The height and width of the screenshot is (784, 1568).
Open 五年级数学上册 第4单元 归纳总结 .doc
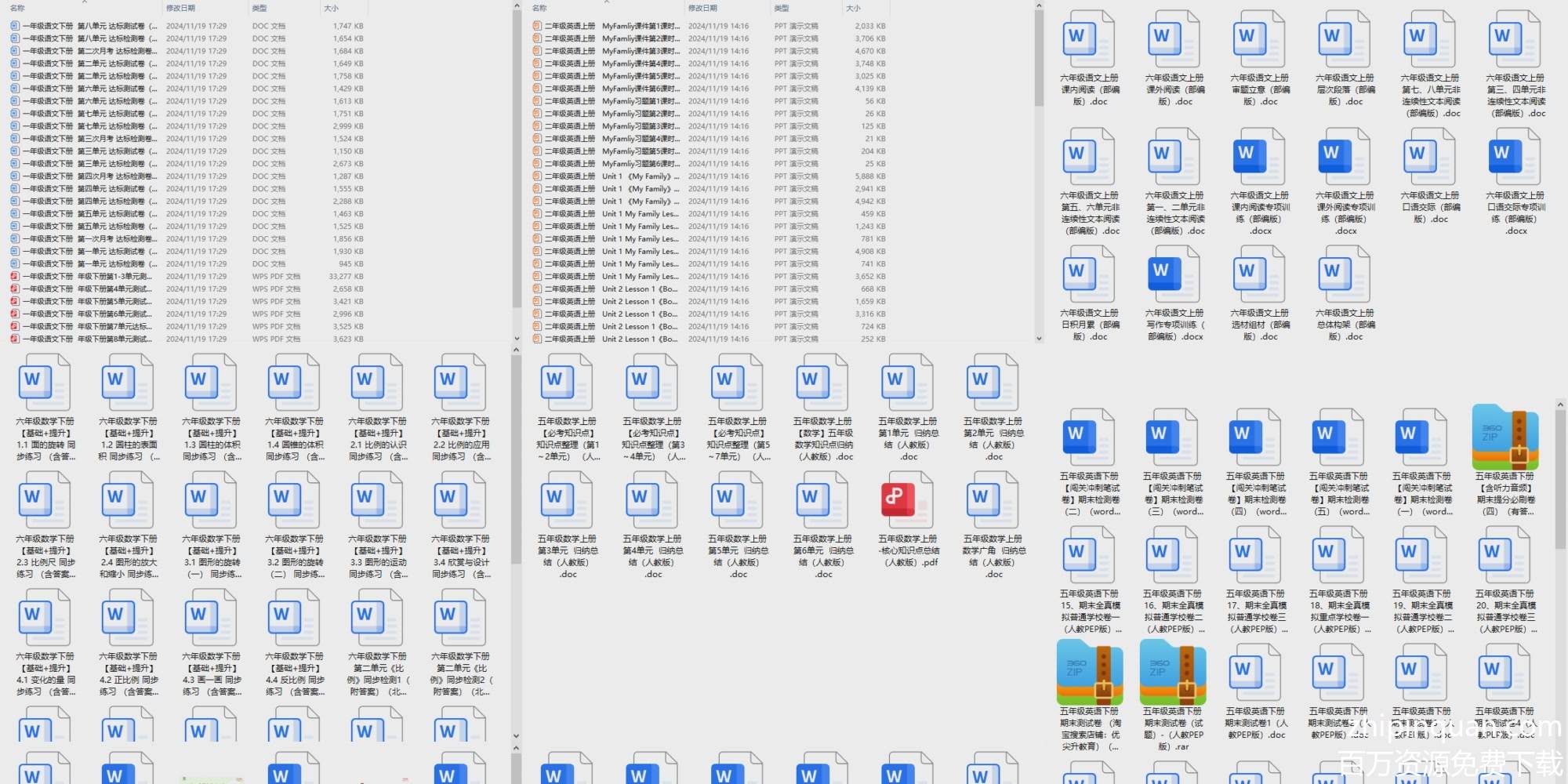(652, 500)
